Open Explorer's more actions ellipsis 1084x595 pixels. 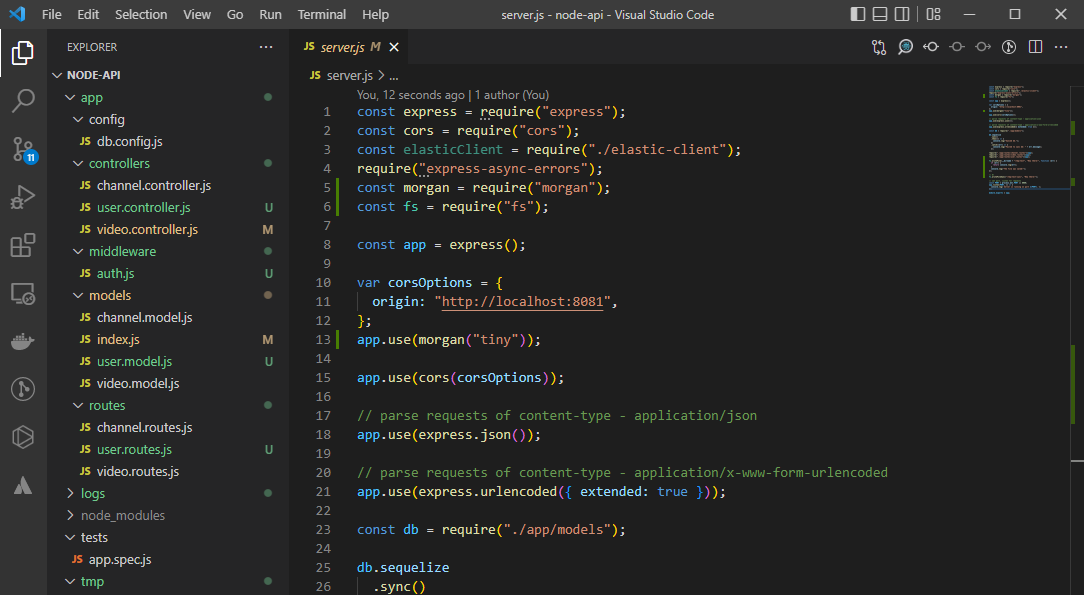click(x=266, y=47)
